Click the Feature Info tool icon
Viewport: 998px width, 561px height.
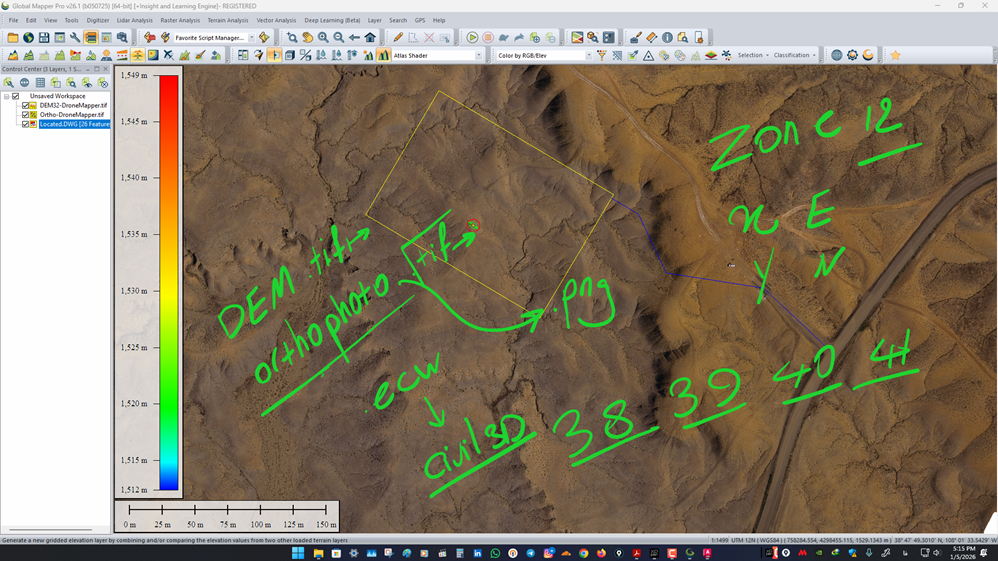coord(667,38)
